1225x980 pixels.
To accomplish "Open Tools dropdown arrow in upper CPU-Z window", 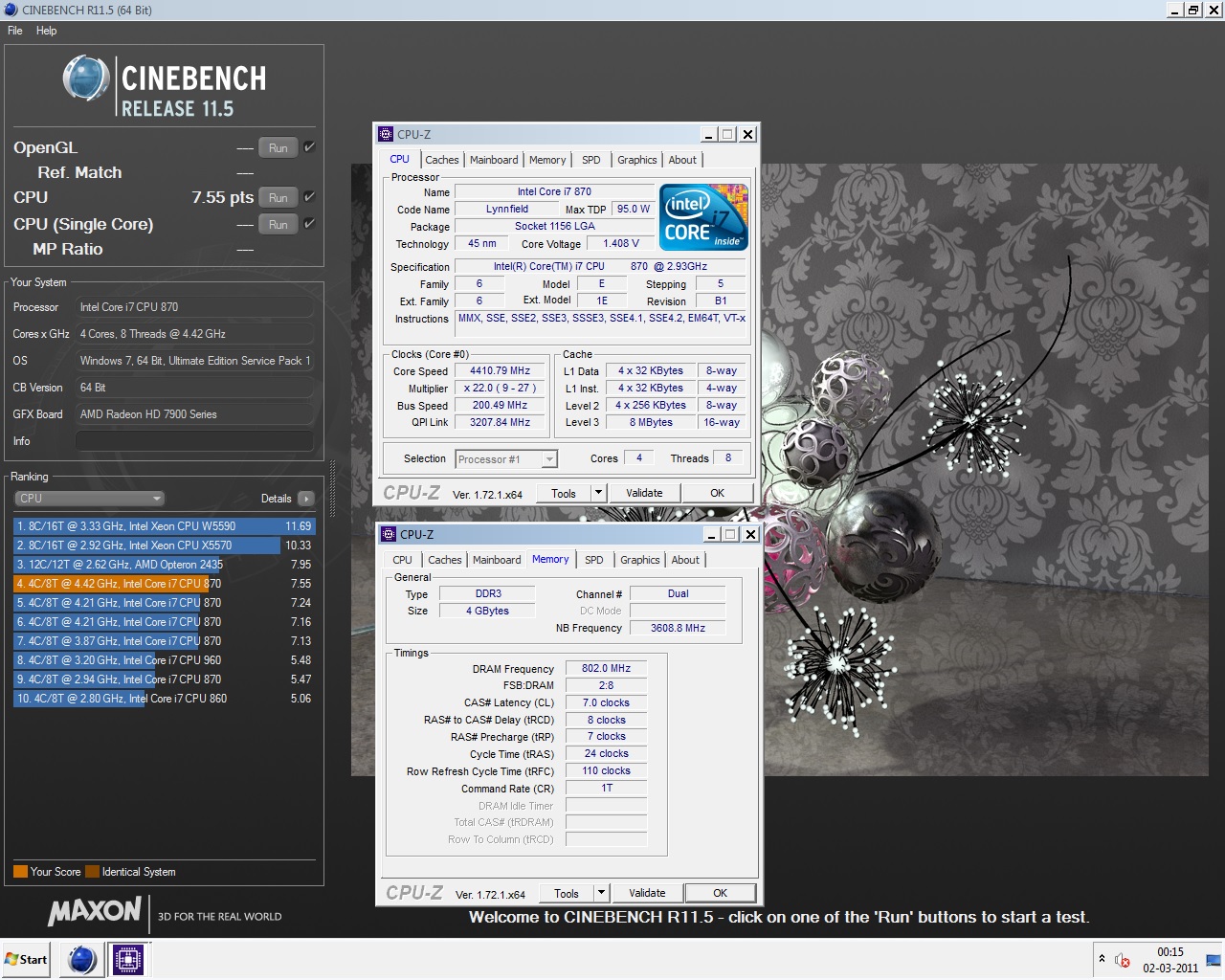I will coord(599,493).
